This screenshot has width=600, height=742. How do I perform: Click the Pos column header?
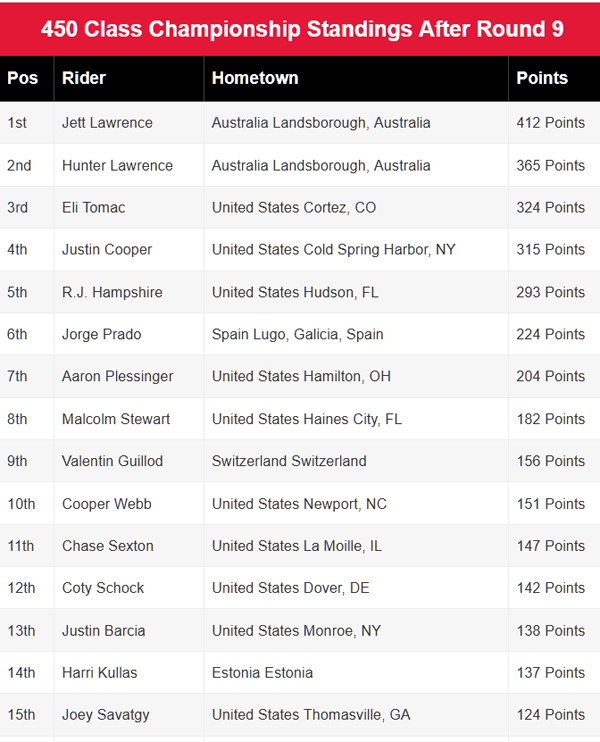[23, 78]
